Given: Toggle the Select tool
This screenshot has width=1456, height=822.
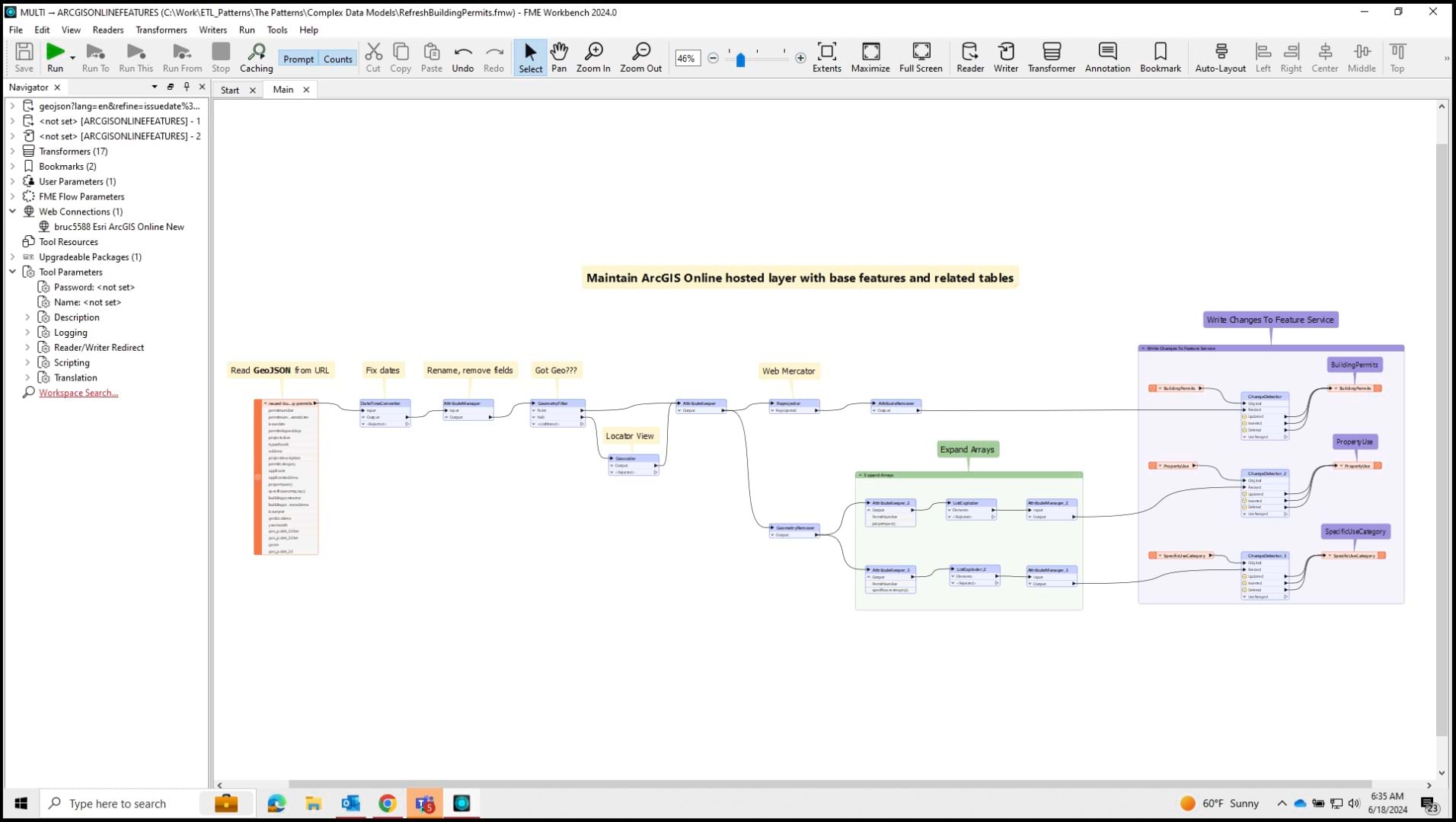Looking at the screenshot, I should 530,57.
